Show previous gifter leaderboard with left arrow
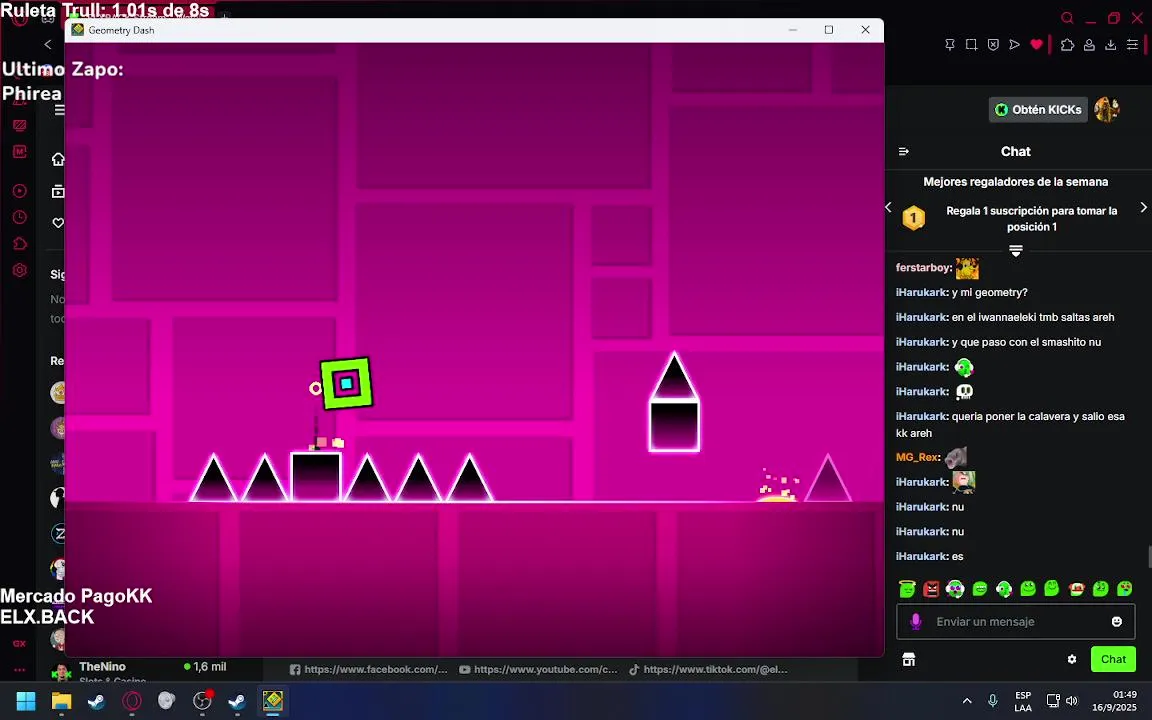This screenshot has width=1152, height=720. [888, 207]
